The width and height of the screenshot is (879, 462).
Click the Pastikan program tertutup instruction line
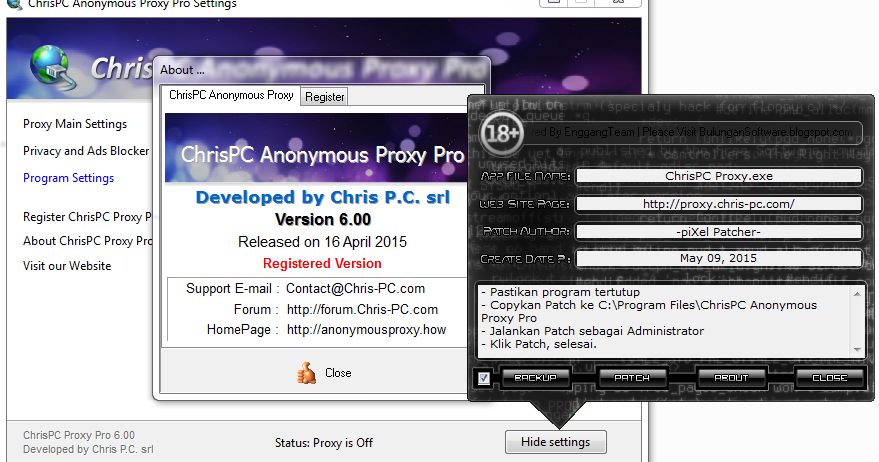point(561,292)
